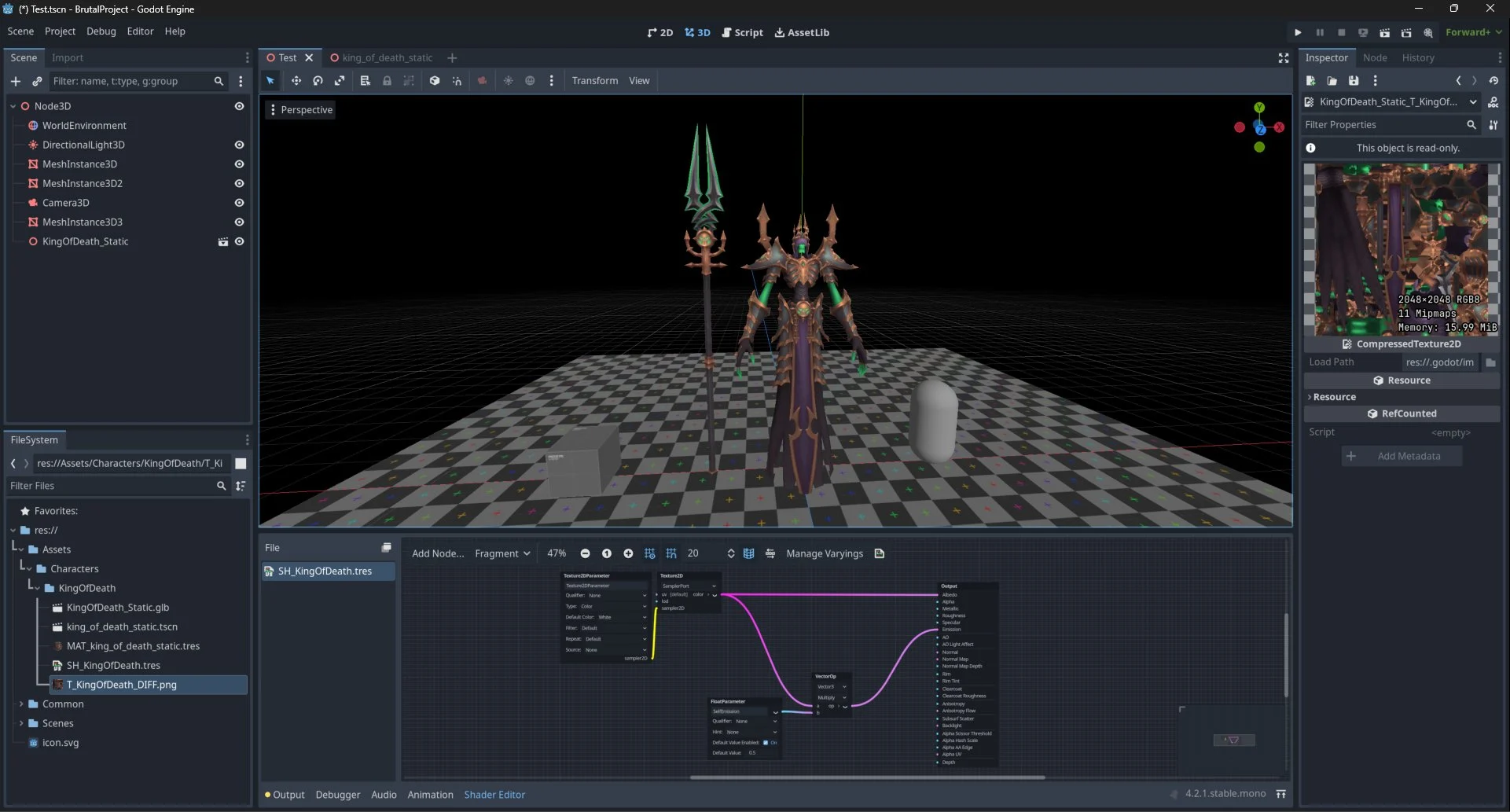
Task: Run the project with the play button
Action: point(1298,32)
